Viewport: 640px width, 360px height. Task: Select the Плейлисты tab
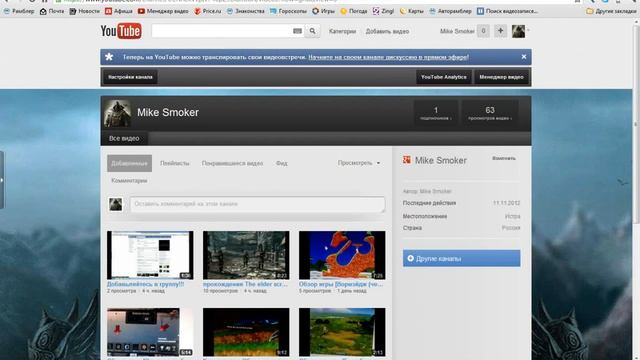tap(175, 163)
